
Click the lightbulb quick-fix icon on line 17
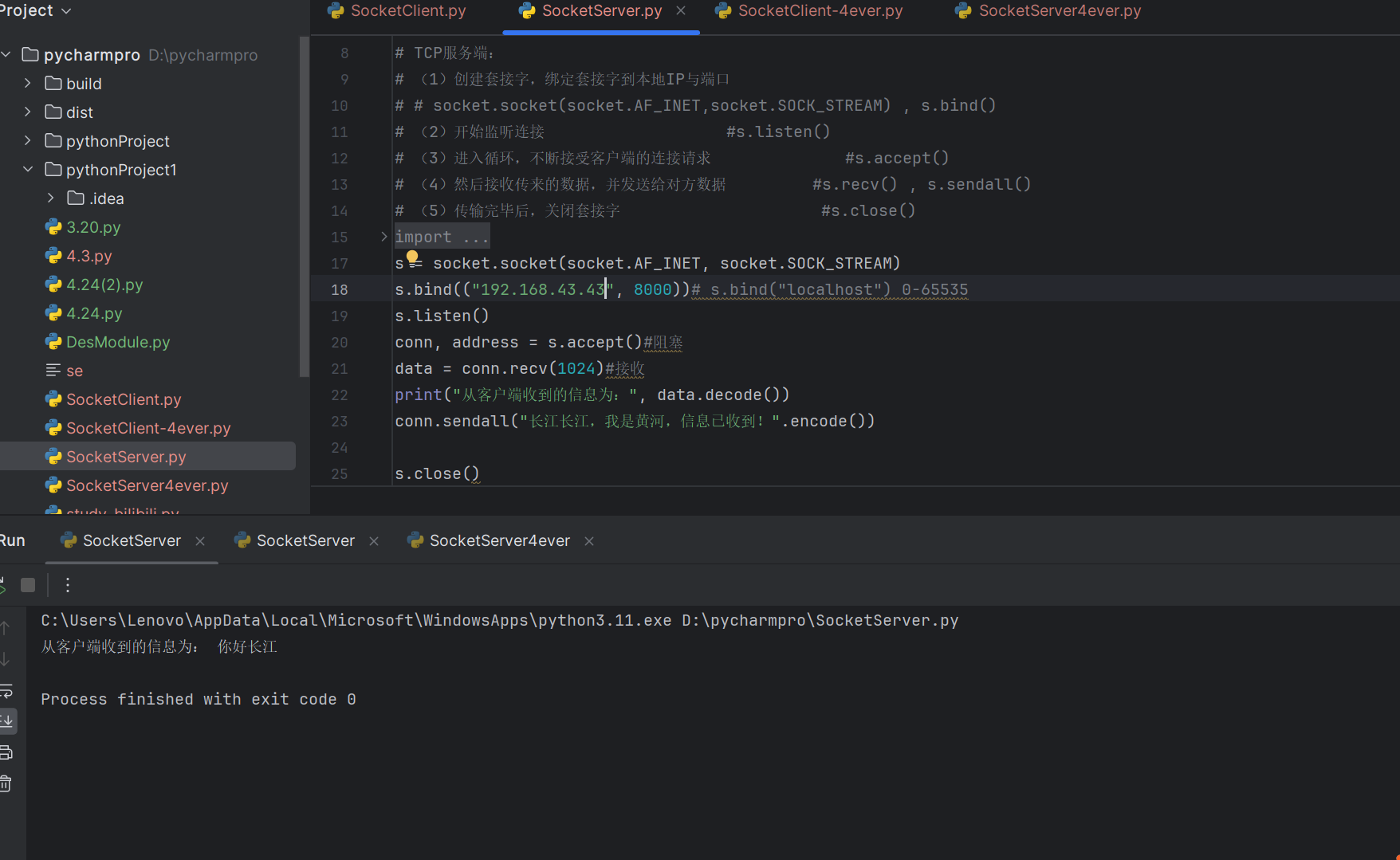coord(412,257)
